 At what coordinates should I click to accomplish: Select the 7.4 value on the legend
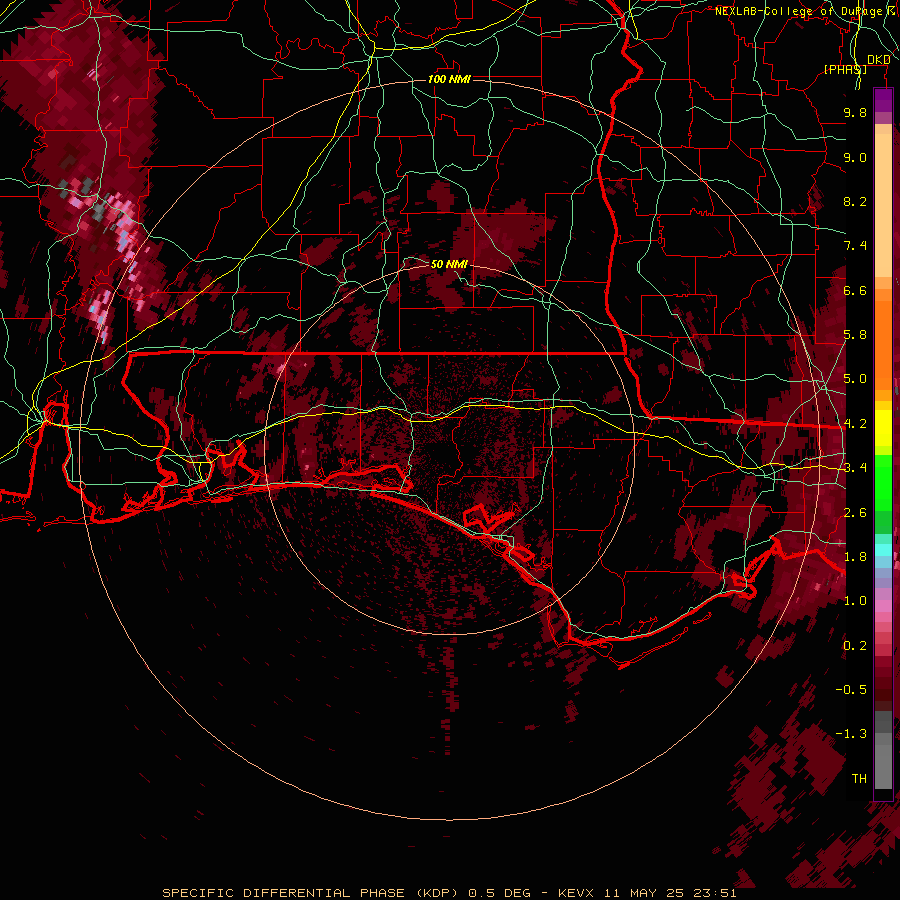coord(855,246)
